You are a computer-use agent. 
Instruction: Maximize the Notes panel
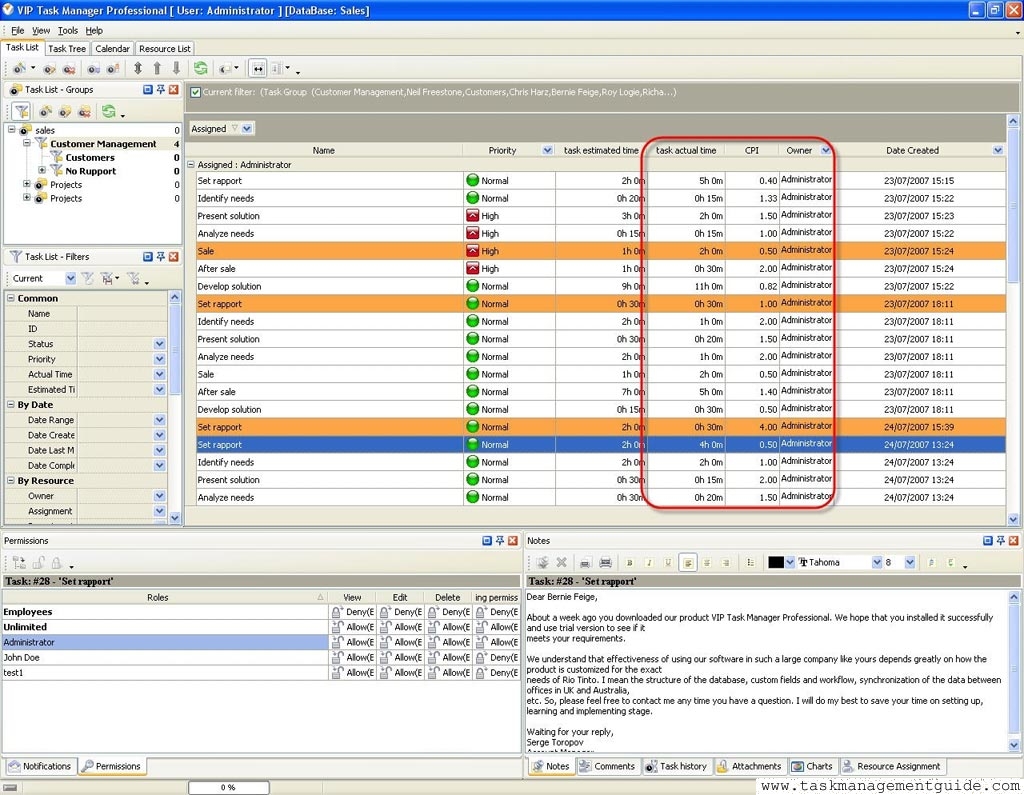(x=987, y=540)
